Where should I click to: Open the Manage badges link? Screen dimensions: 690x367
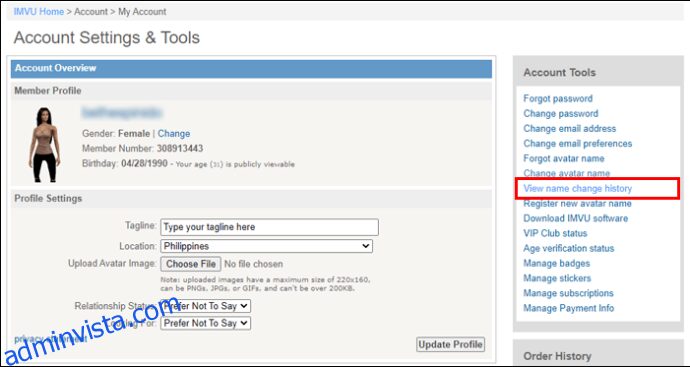[x=557, y=263]
